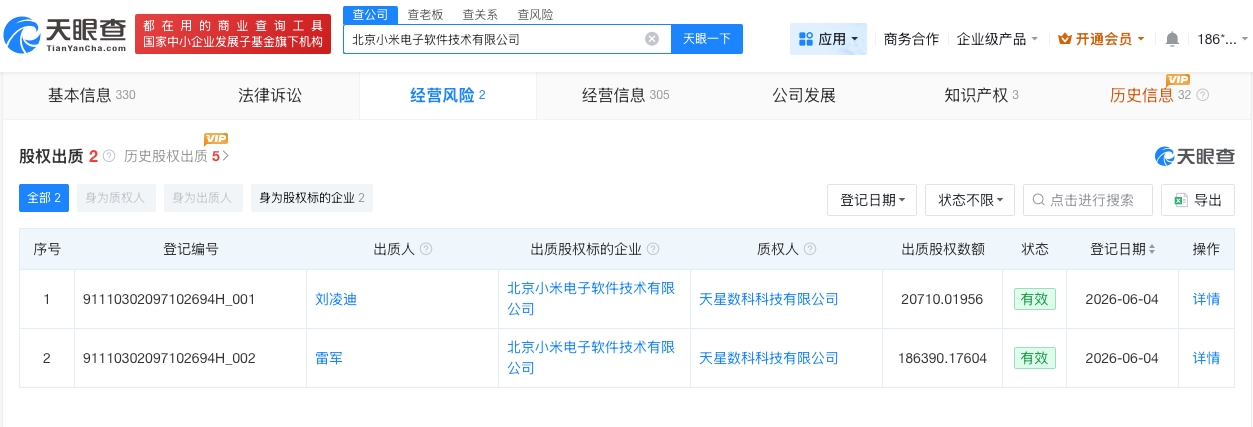This screenshot has height=427, width=1253.
Task: Open the 经营信息 305 tab
Action: 625,95
